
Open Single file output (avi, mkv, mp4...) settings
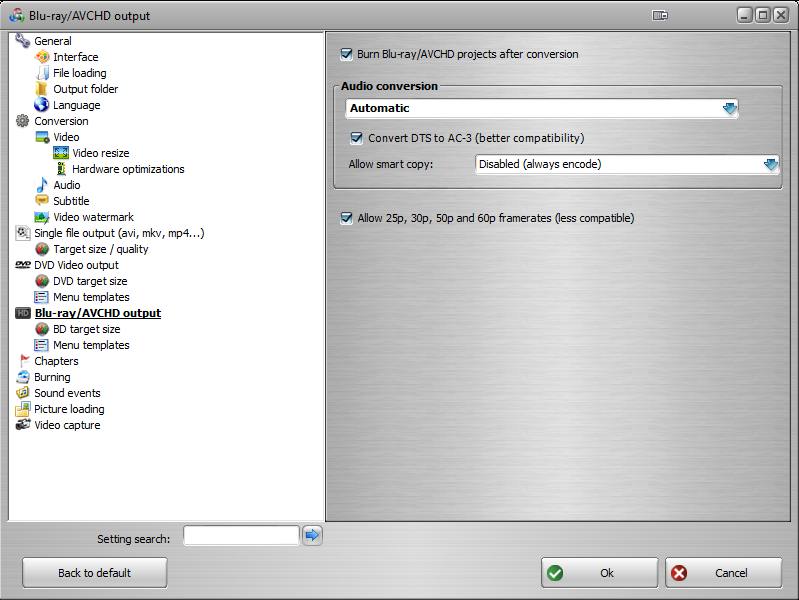(119, 233)
